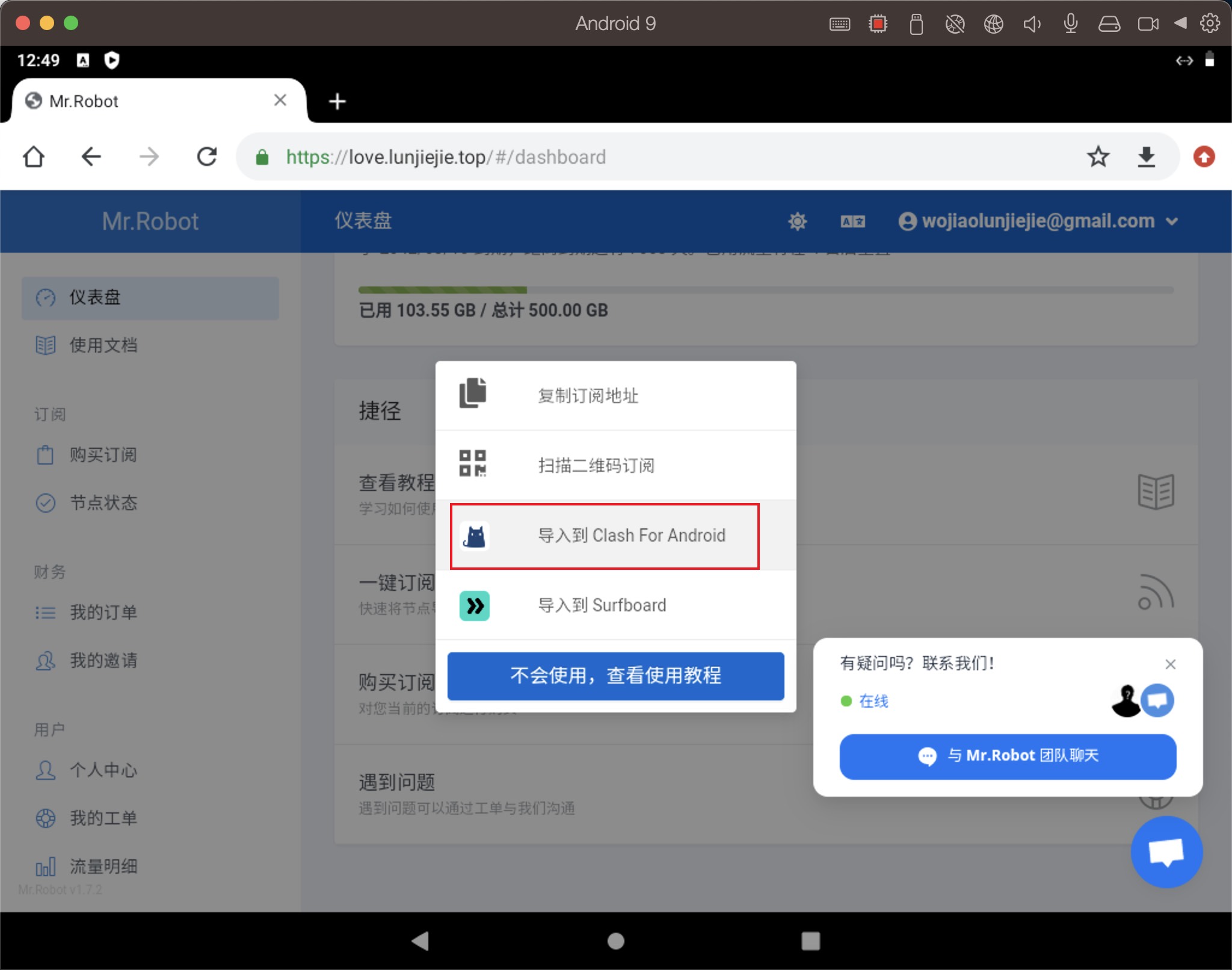Chat with Mr.Robot team button

click(x=1008, y=756)
